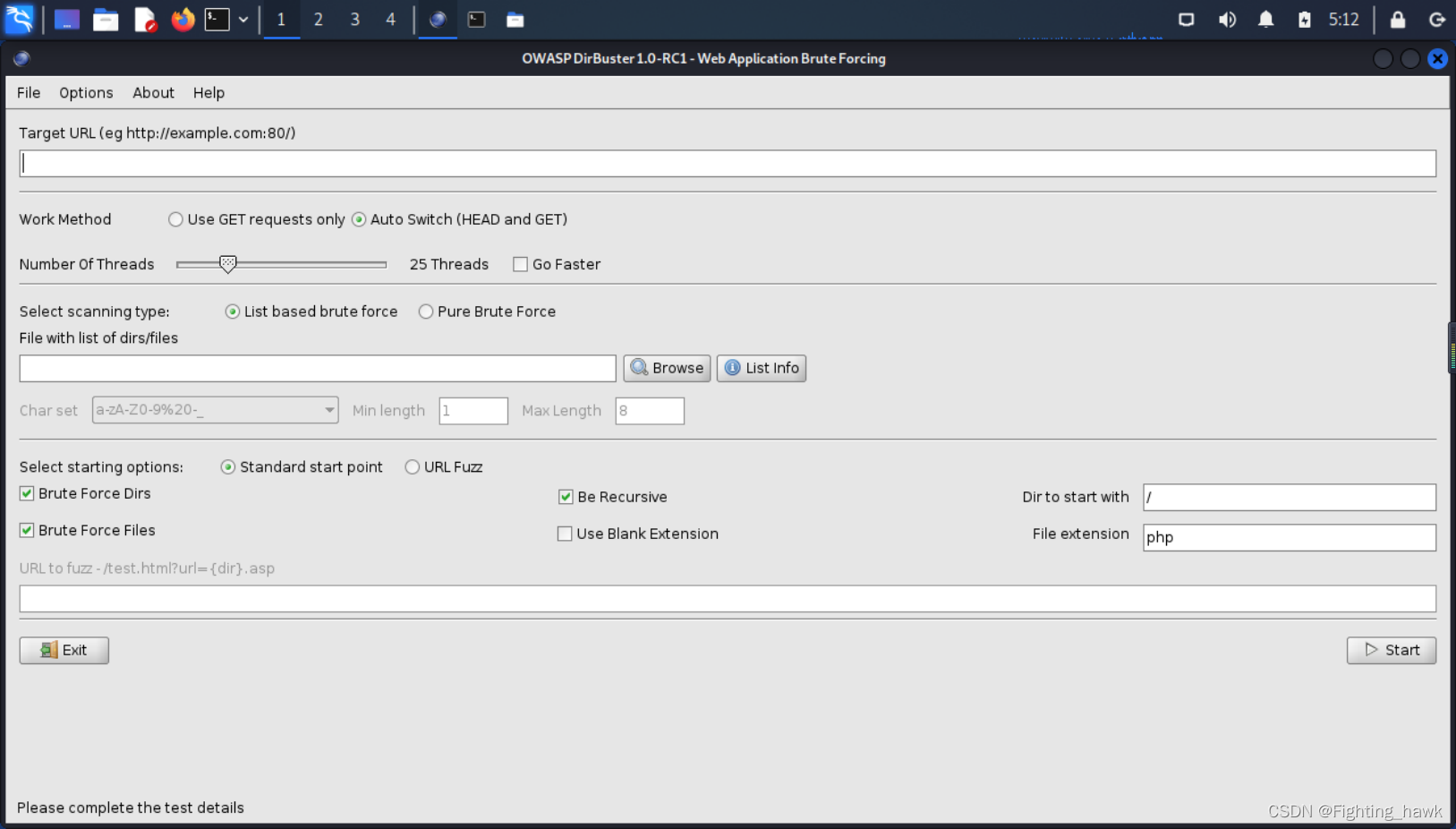The image size is (1456, 829).
Task: Uncheck Be Recursive option
Action: pos(613,497)
